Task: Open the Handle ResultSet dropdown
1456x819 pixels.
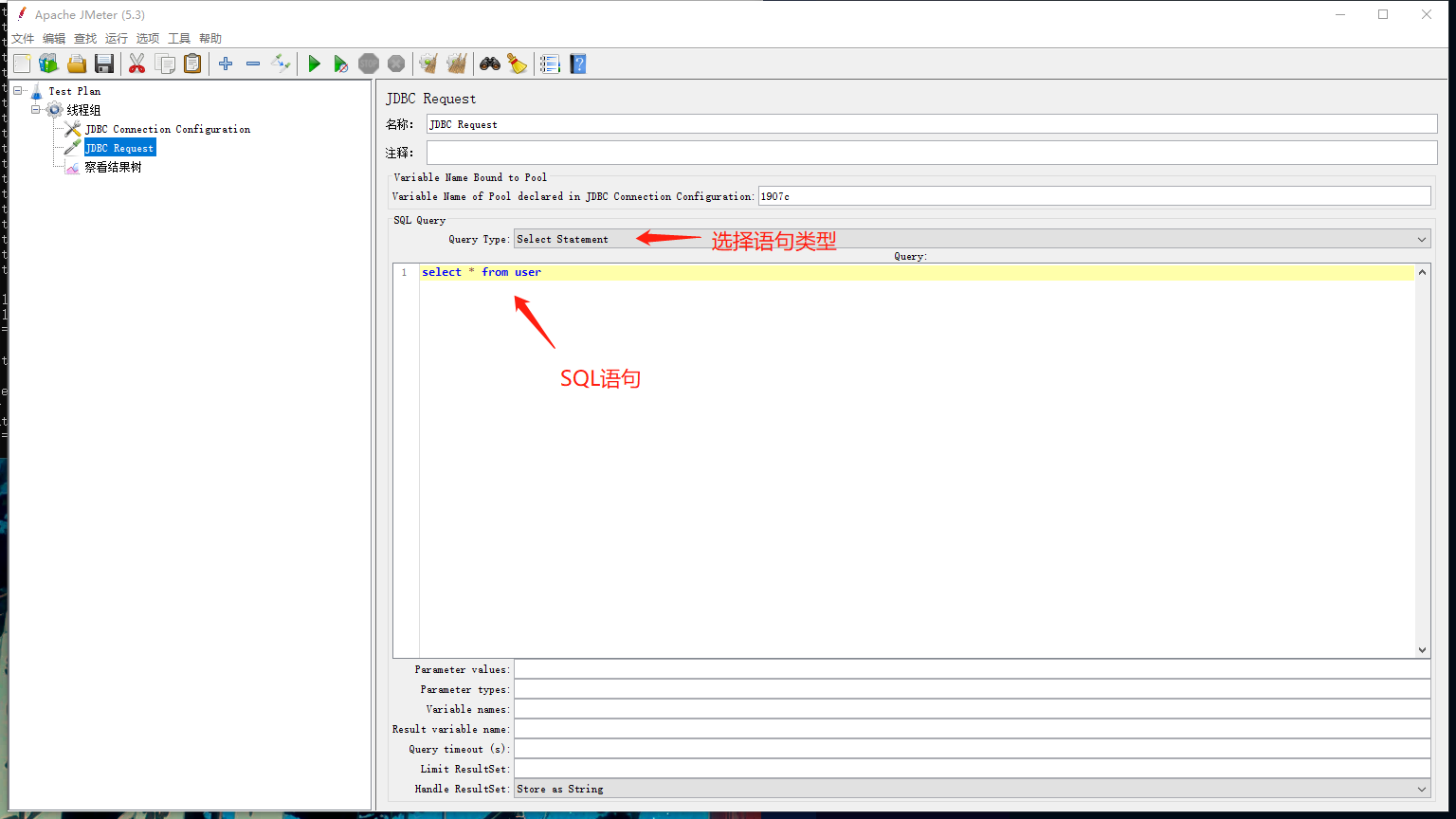Action: pyautogui.click(x=972, y=789)
